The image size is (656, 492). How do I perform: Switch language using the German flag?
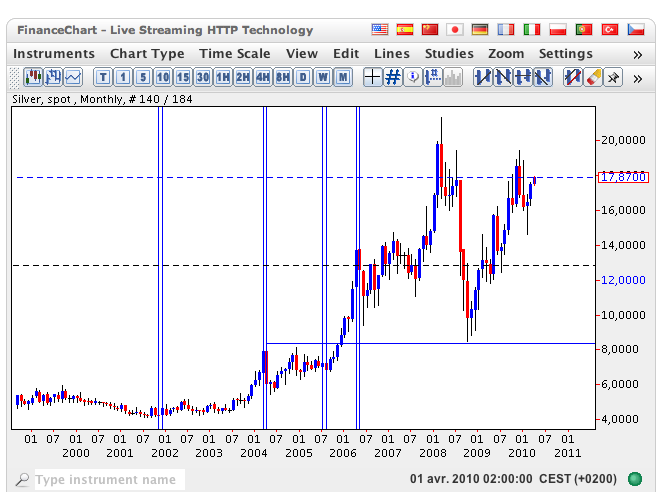[480, 30]
